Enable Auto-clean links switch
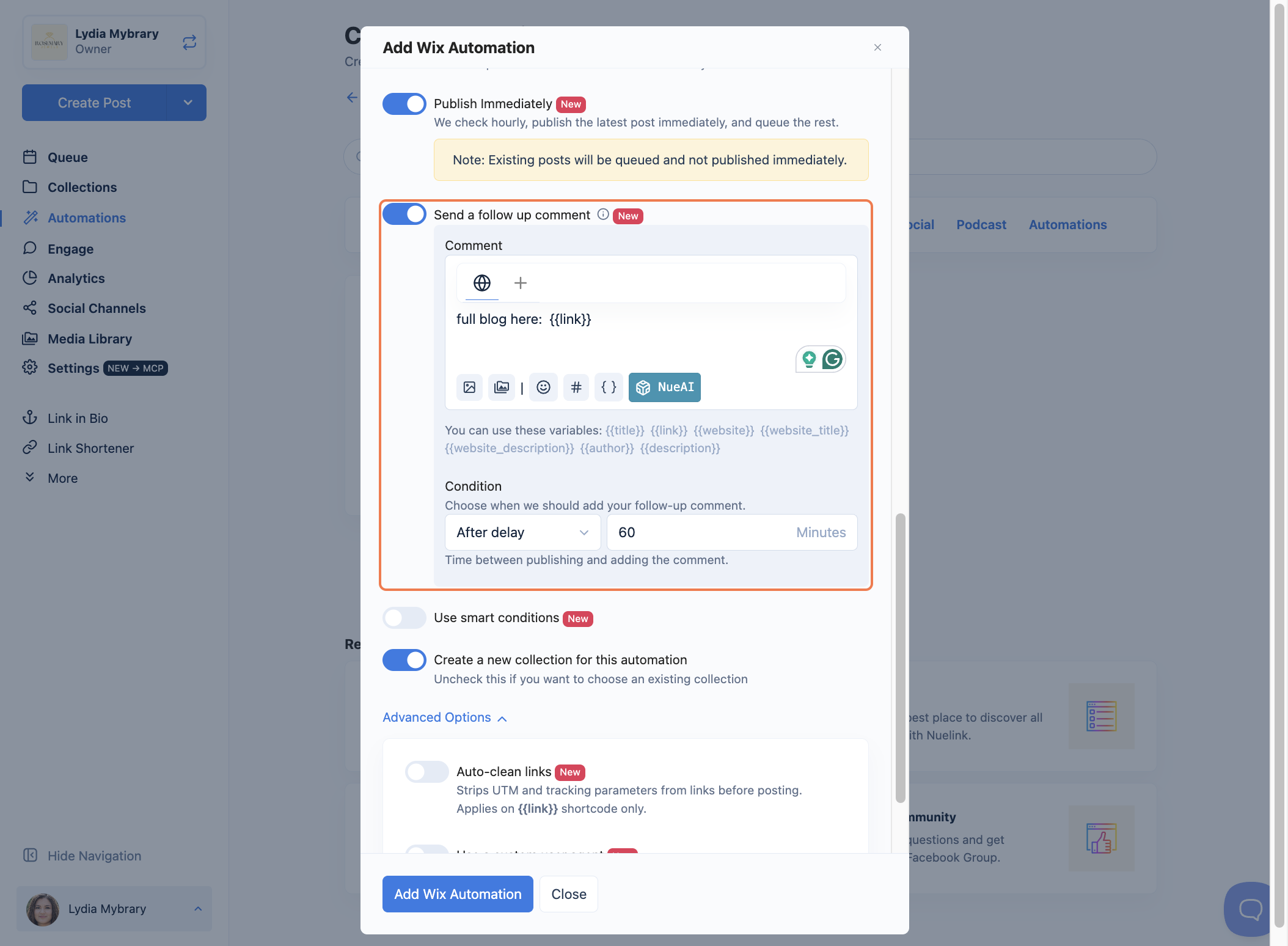The width and height of the screenshot is (1288, 946). point(426,772)
